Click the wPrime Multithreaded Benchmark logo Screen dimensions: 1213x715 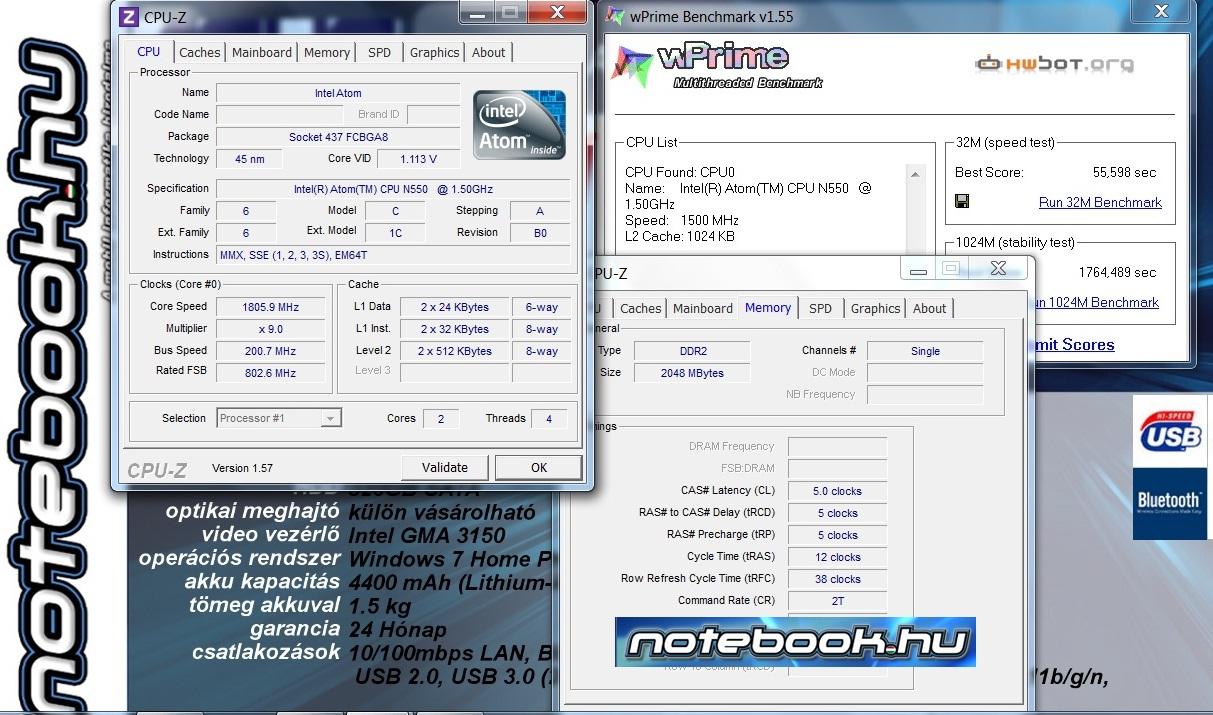[x=717, y=67]
